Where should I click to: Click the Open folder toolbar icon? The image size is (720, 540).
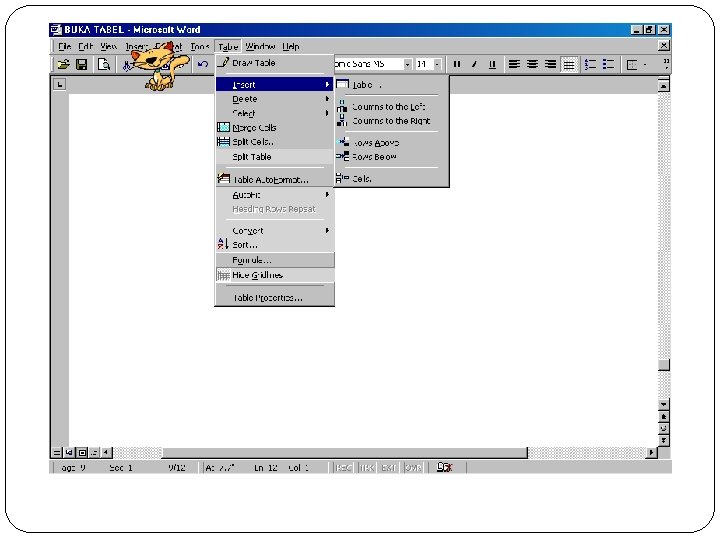(x=64, y=64)
